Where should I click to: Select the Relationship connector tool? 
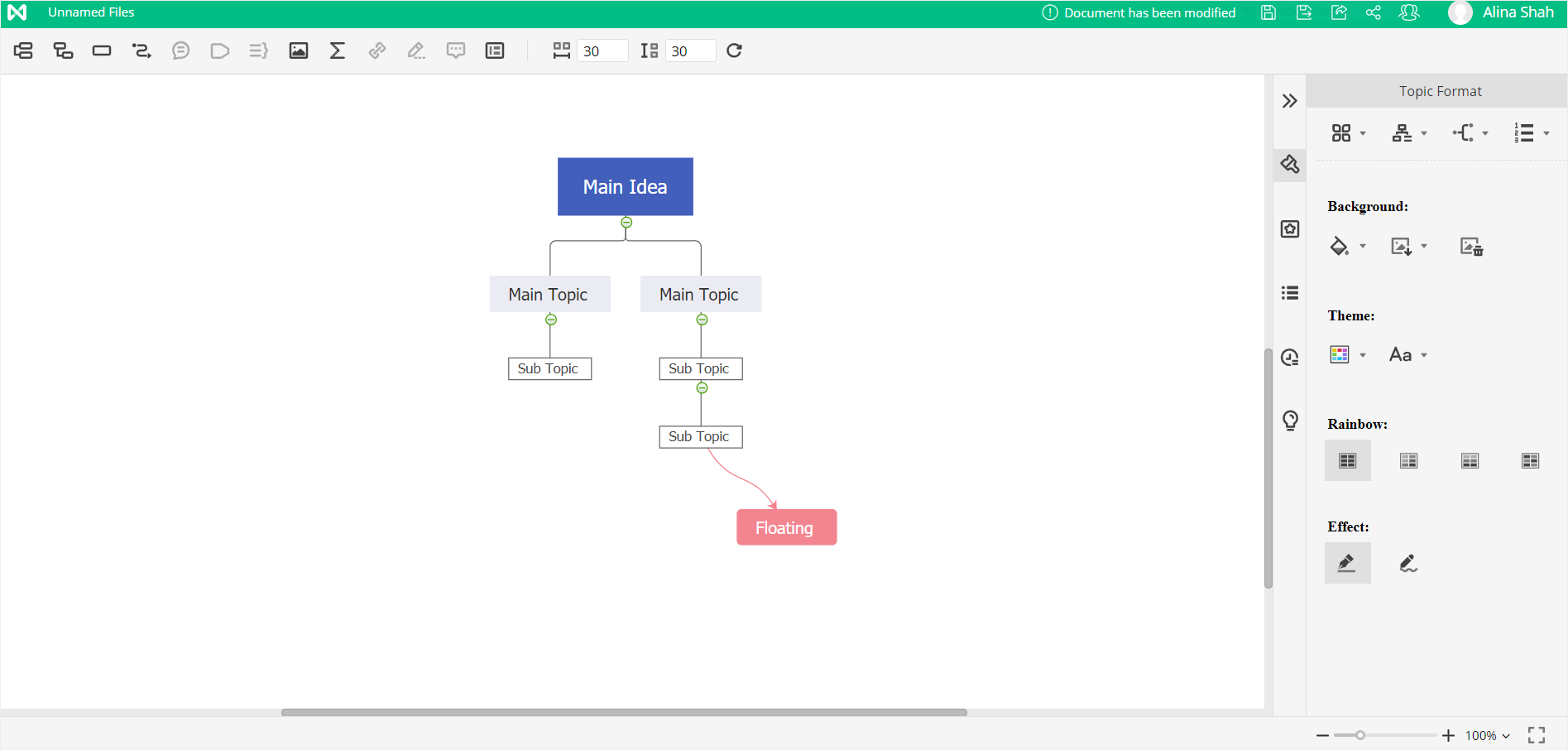(x=141, y=50)
